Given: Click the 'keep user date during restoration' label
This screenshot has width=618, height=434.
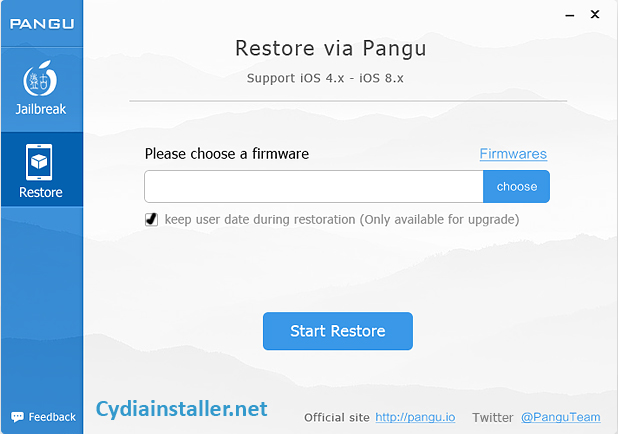Looking at the screenshot, I should (342, 219).
